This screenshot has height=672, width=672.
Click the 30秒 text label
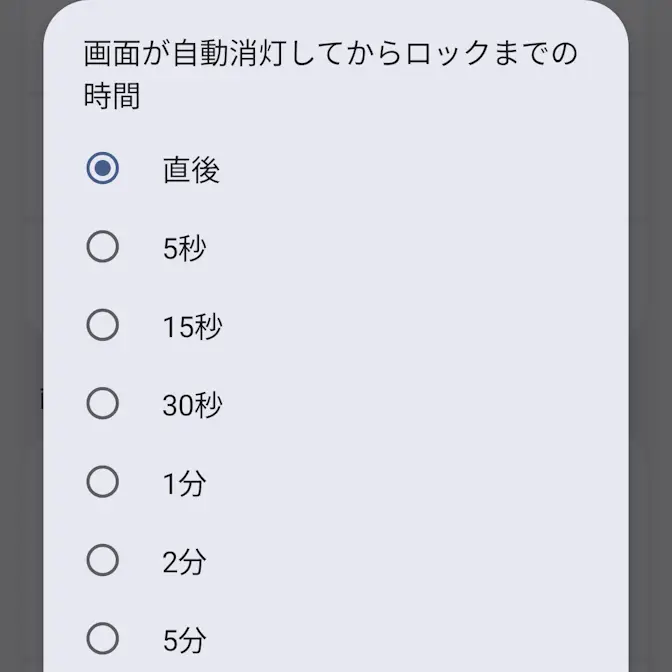coord(192,405)
